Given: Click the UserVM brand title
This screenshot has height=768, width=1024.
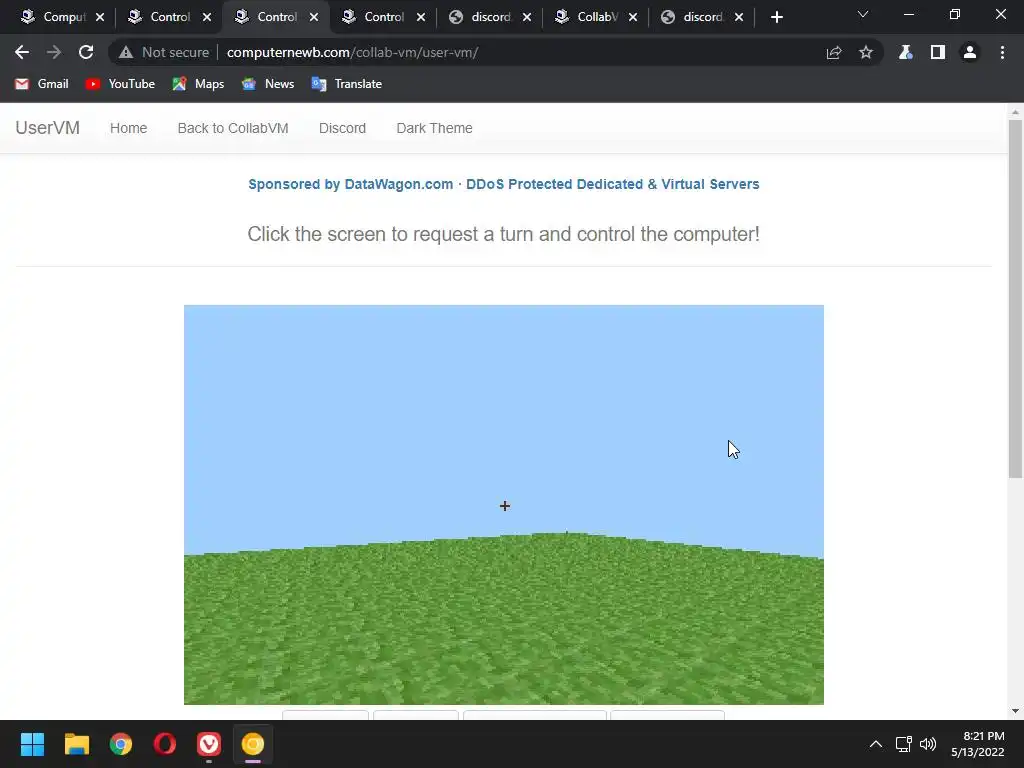Looking at the screenshot, I should pyautogui.click(x=48, y=127).
